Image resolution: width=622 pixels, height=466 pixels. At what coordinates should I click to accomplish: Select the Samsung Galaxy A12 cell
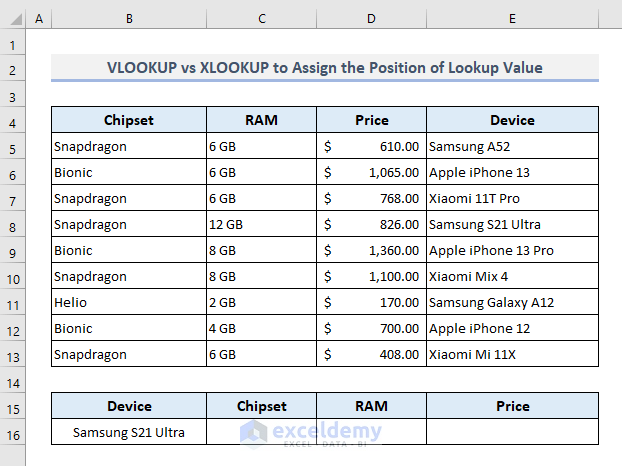[513, 302]
